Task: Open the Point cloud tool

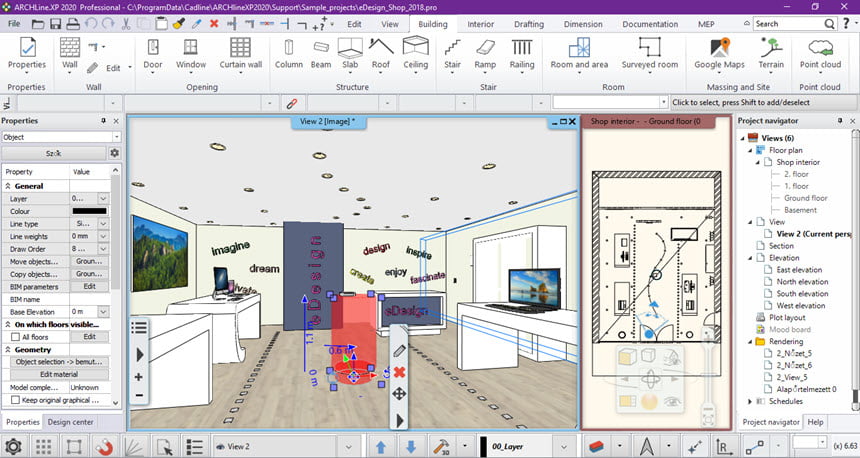Action: (820, 54)
